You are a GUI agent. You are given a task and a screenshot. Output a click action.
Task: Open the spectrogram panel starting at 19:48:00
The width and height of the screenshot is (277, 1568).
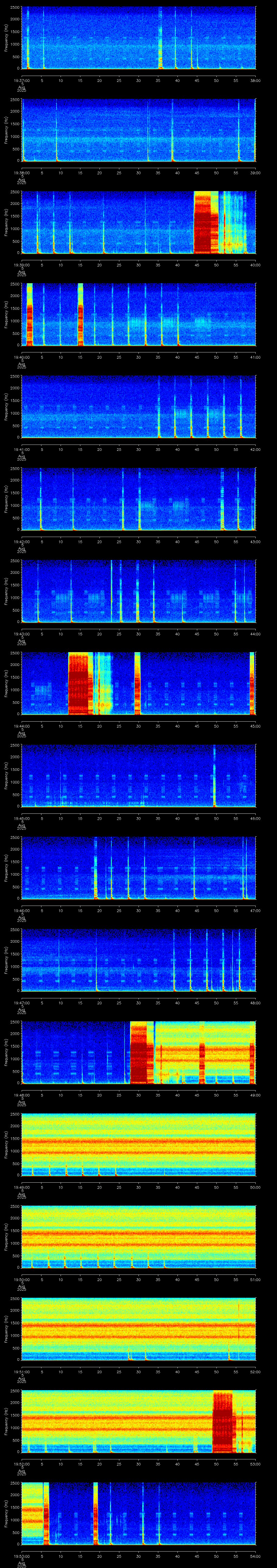pos(138,1052)
